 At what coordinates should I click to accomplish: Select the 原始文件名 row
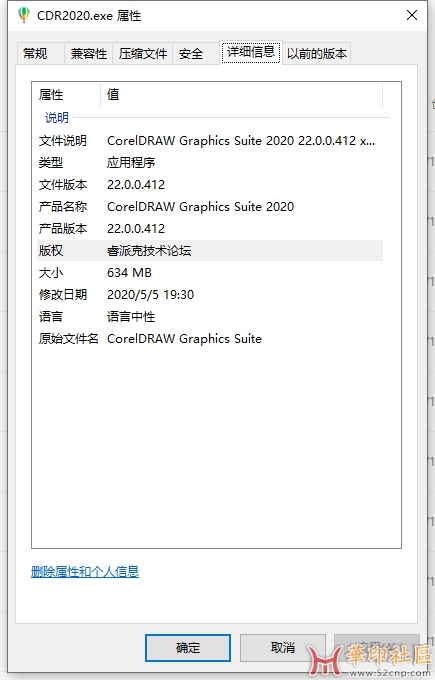(210, 339)
